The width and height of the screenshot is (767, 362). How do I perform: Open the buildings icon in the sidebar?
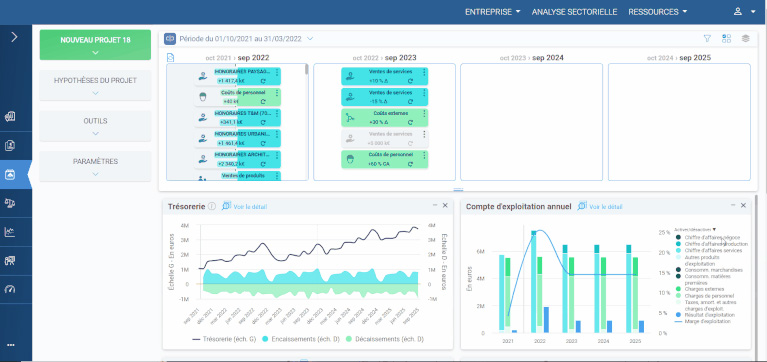tap(10, 116)
